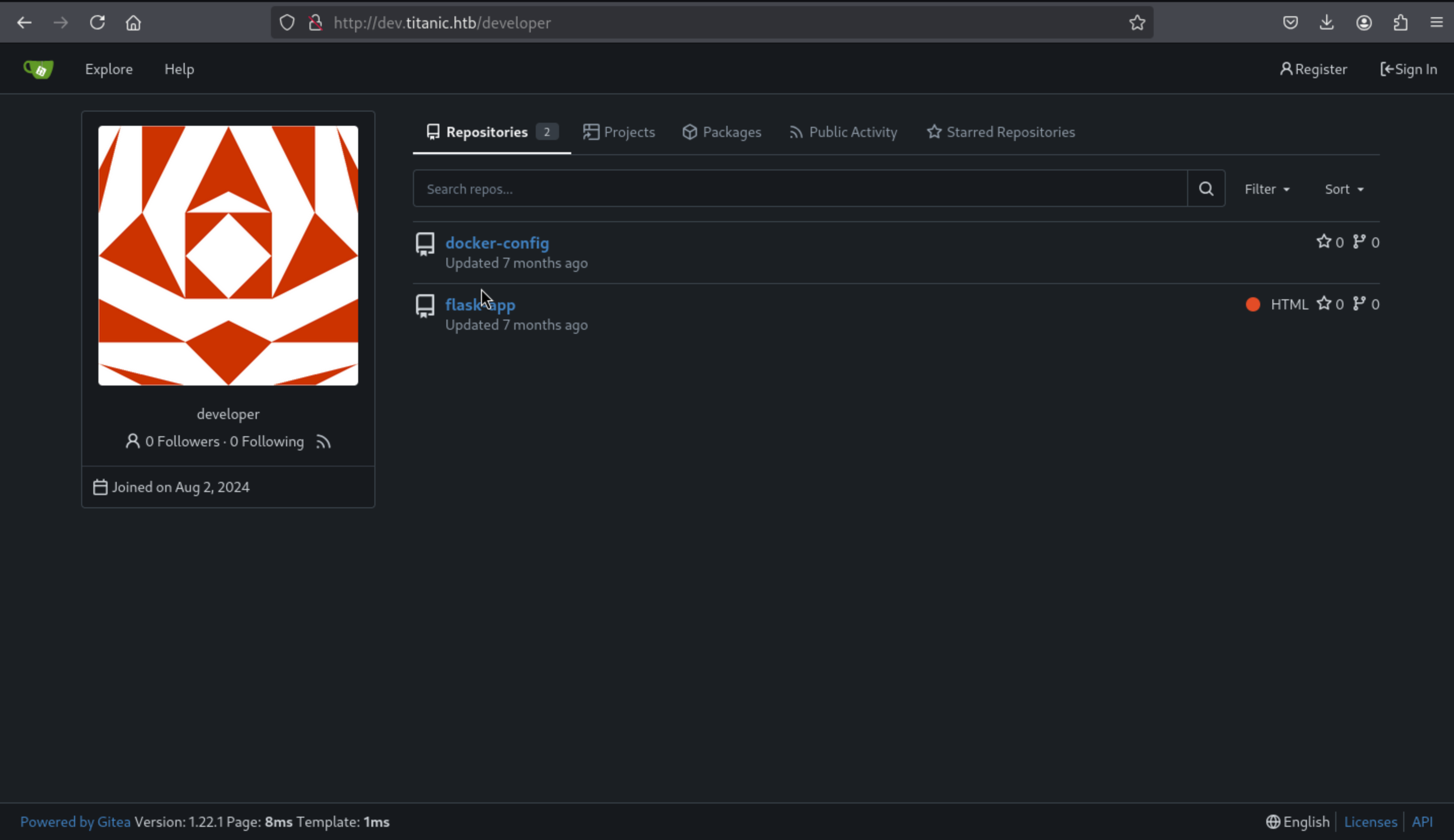
Task: Open Firefox downloads panel
Action: [x=1327, y=23]
